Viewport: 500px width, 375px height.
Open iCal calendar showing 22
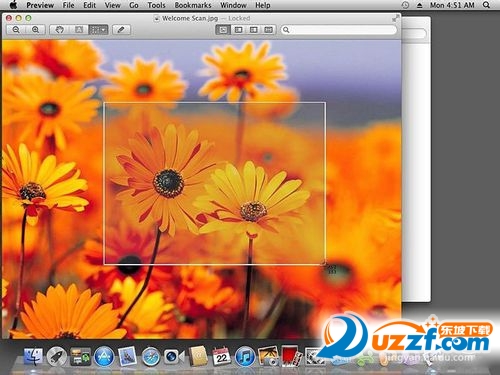click(221, 357)
